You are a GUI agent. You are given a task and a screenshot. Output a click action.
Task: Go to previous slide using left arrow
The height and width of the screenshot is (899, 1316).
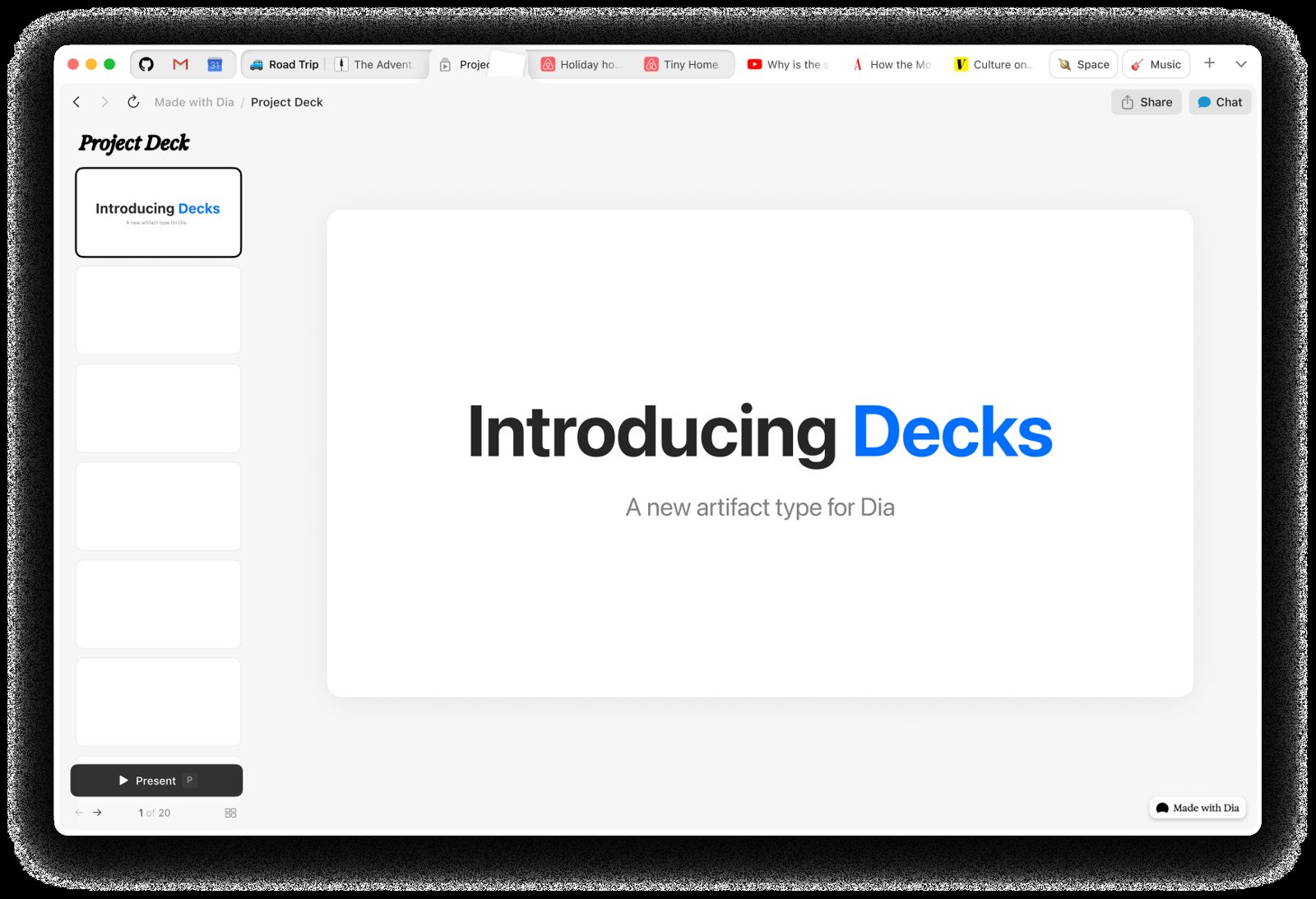(79, 813)
